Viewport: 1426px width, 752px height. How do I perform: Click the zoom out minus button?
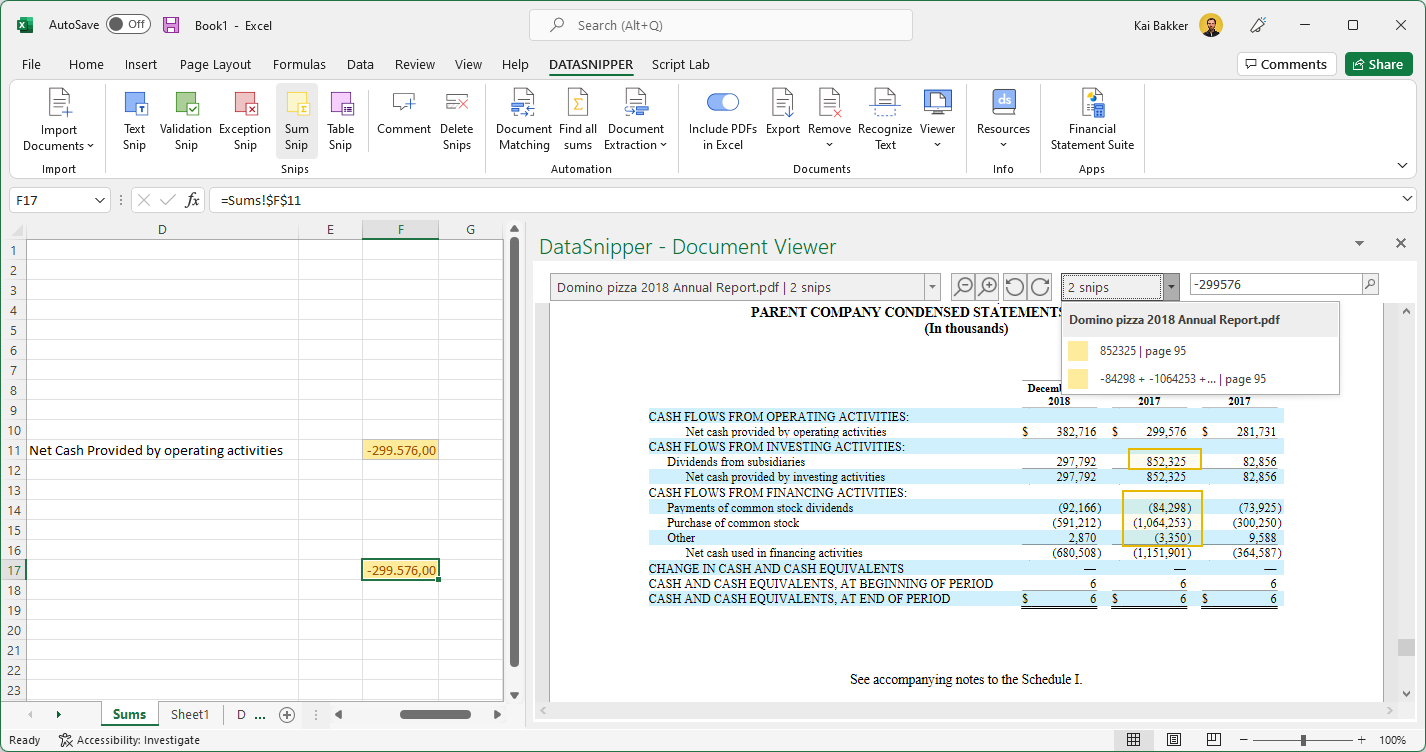1244,740
